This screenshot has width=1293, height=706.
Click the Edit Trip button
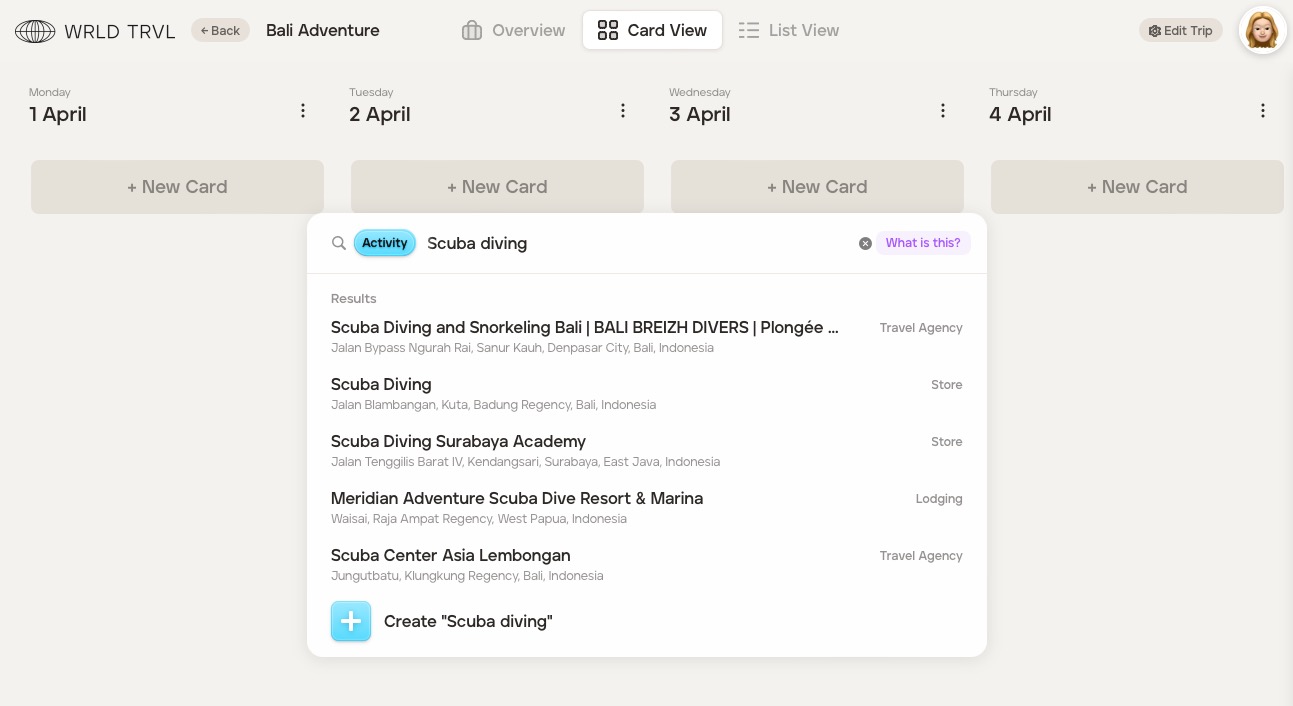(1180, 30)
